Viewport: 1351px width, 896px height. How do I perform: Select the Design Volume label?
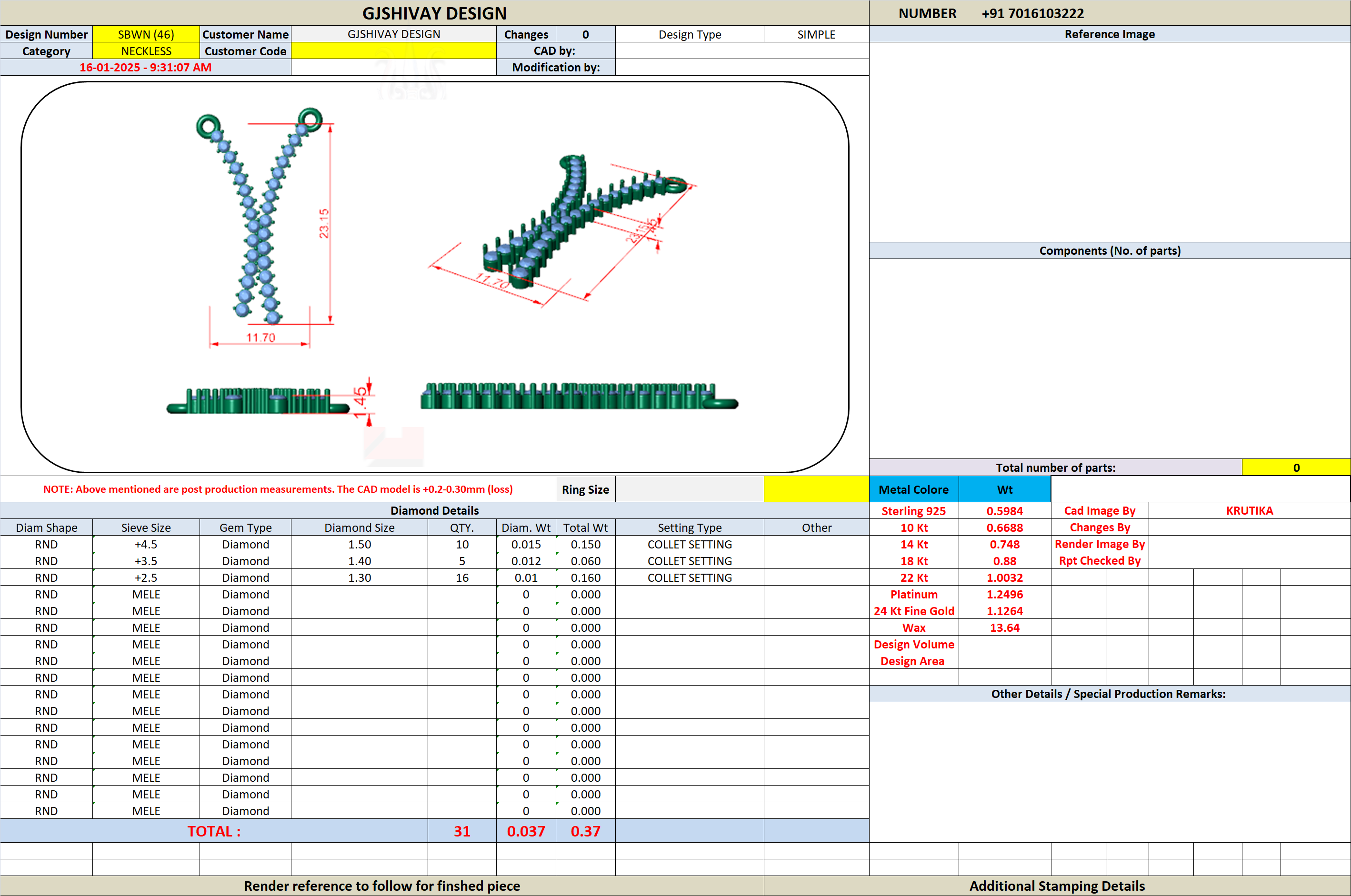(914, 644)
